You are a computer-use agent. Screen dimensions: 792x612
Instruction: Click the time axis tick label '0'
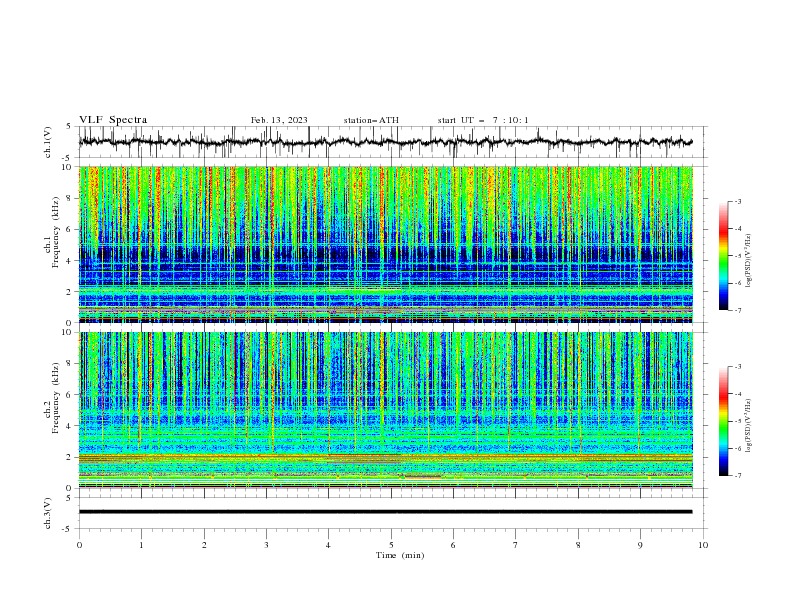pos(79,545)
